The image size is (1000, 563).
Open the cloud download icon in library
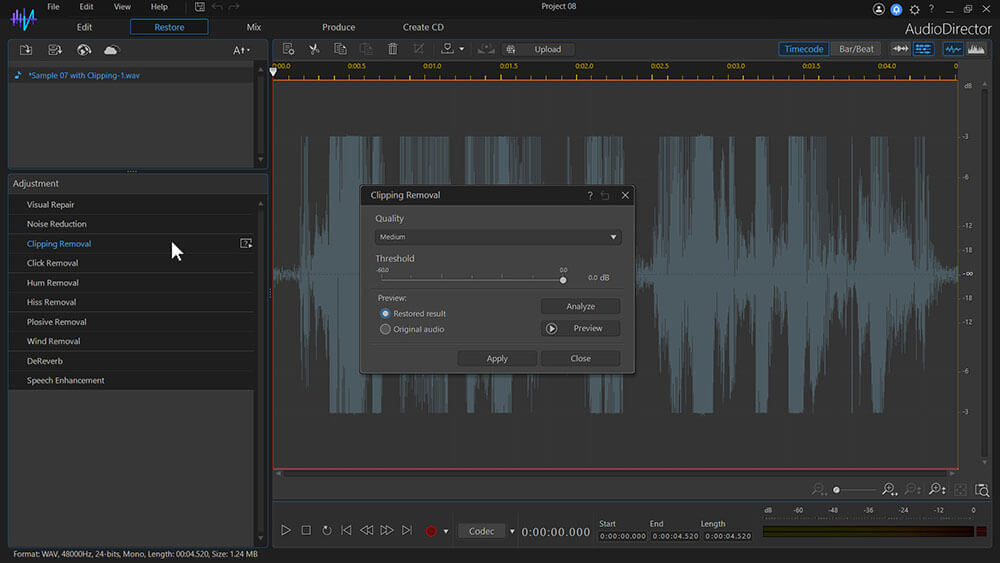[x=111, y=50]
